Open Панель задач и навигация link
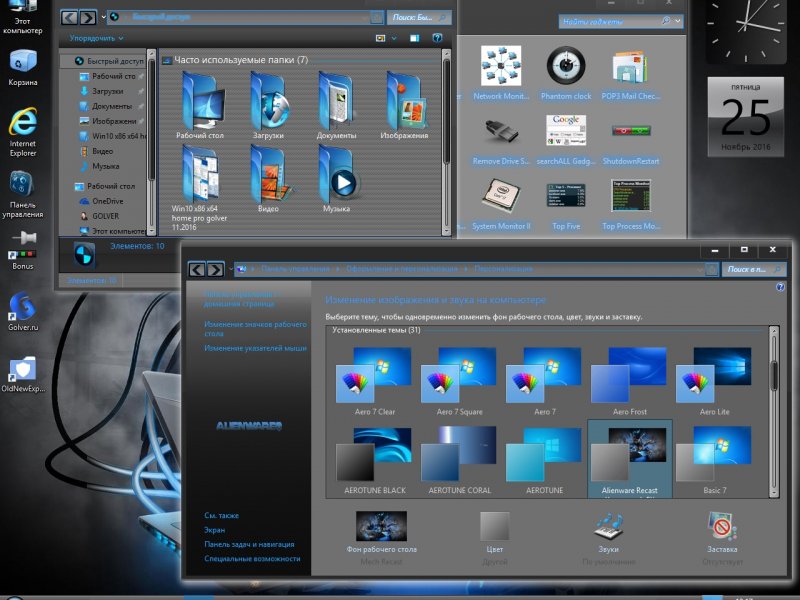Image resolution: width=800 pixels, height=600 pixels. click(x=249, y=544)
